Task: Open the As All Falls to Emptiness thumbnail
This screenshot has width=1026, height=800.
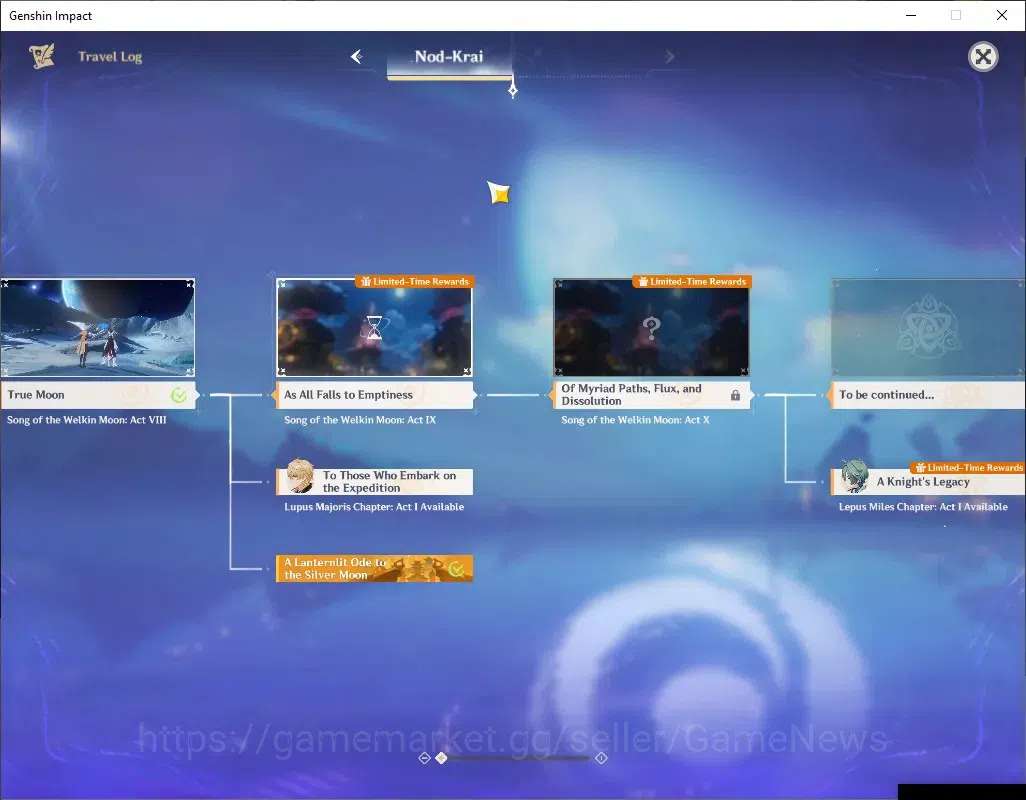Action: click(374, 327)
